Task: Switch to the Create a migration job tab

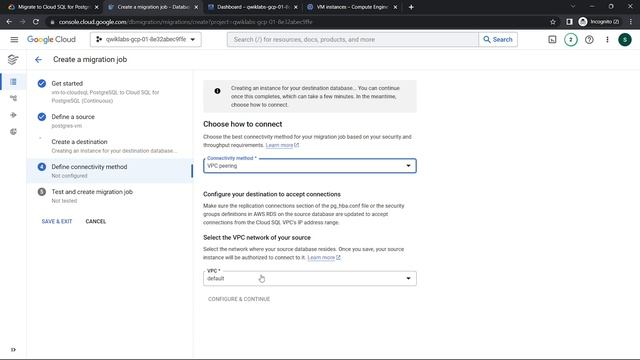Action: point(152,7)
